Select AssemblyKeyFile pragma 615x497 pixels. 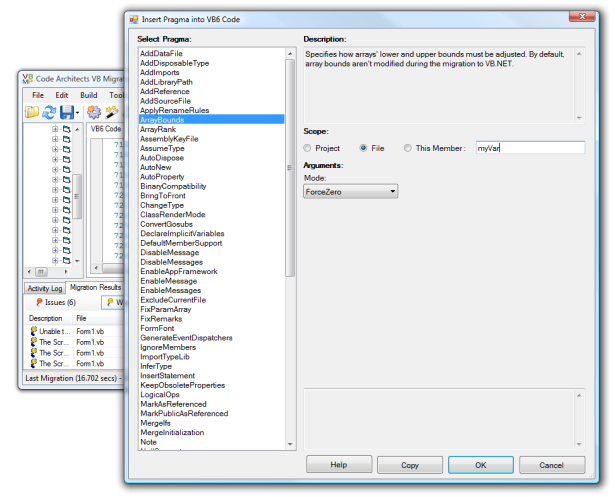[211, 138]
